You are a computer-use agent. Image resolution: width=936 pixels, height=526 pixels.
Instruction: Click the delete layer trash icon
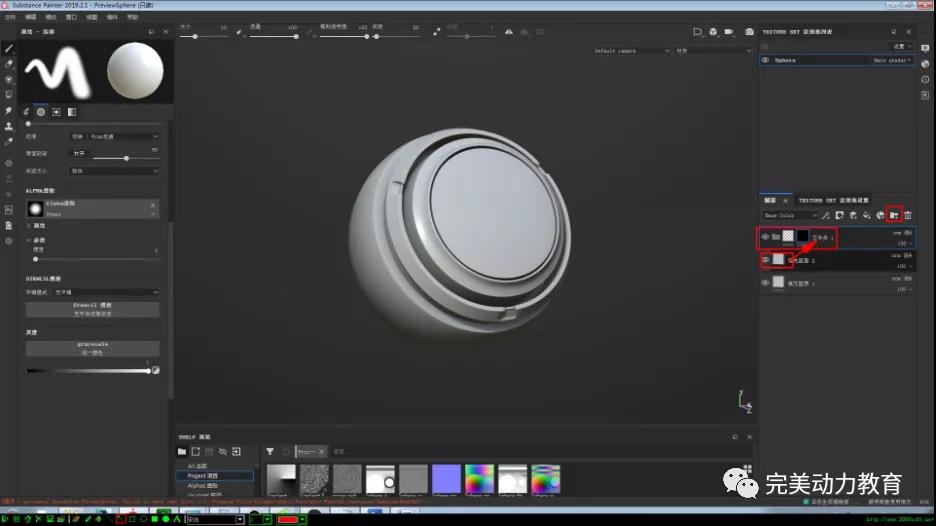908,215
